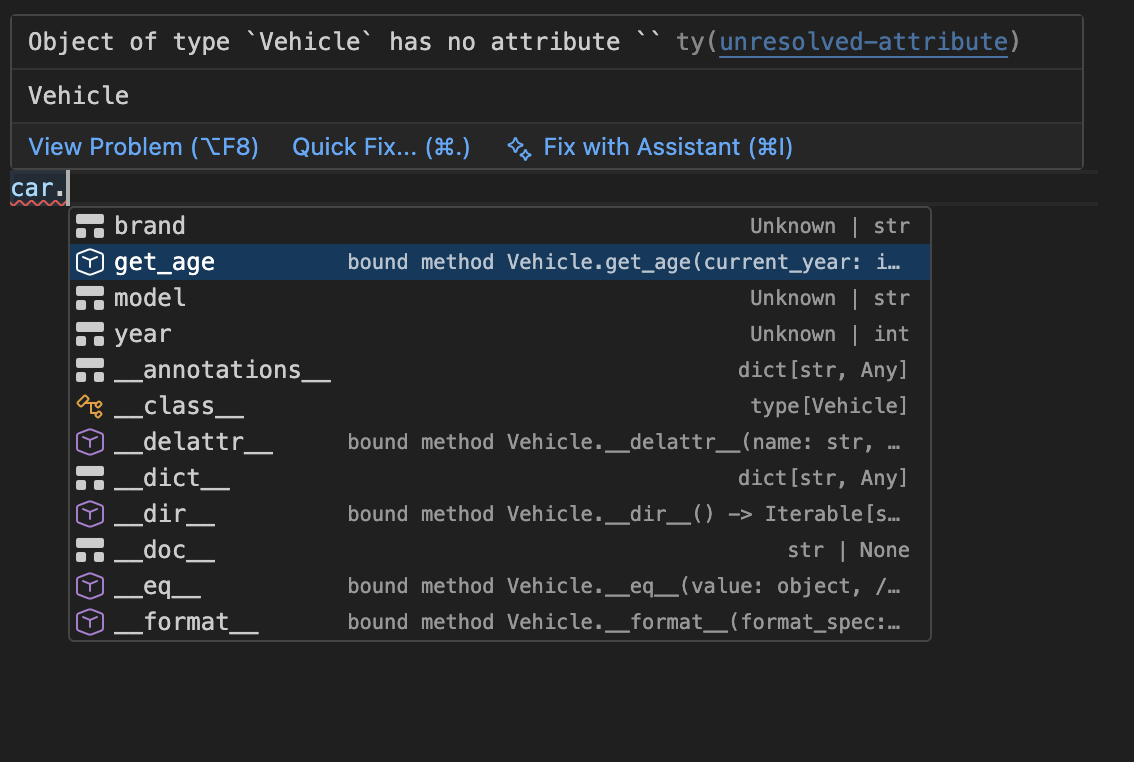Open the unresolved-attribute rule link
The width and height of the screenshot is (1134, 762).
(x=863, y=41)
